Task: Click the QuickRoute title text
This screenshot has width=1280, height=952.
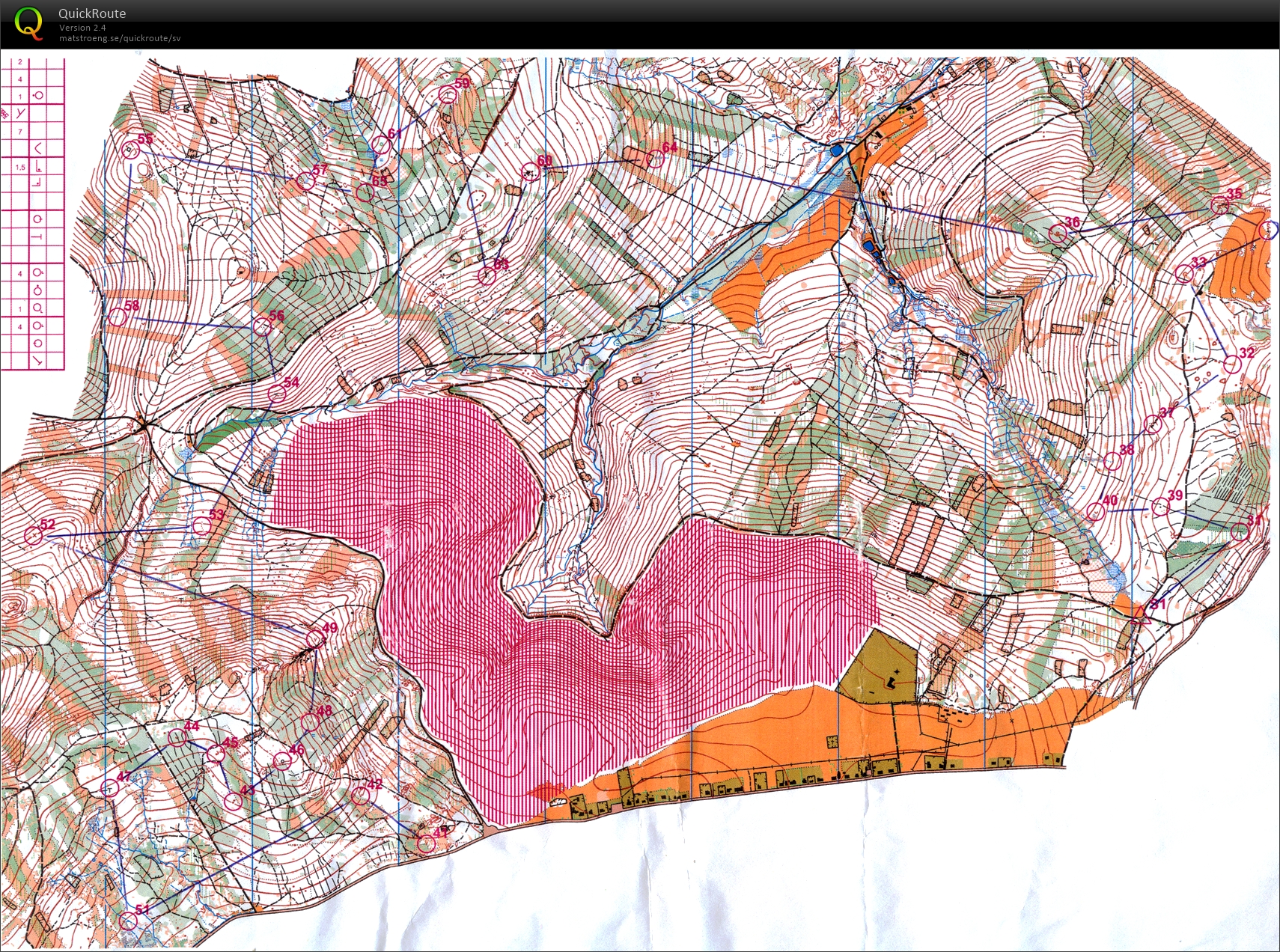Action: (92, 13)
